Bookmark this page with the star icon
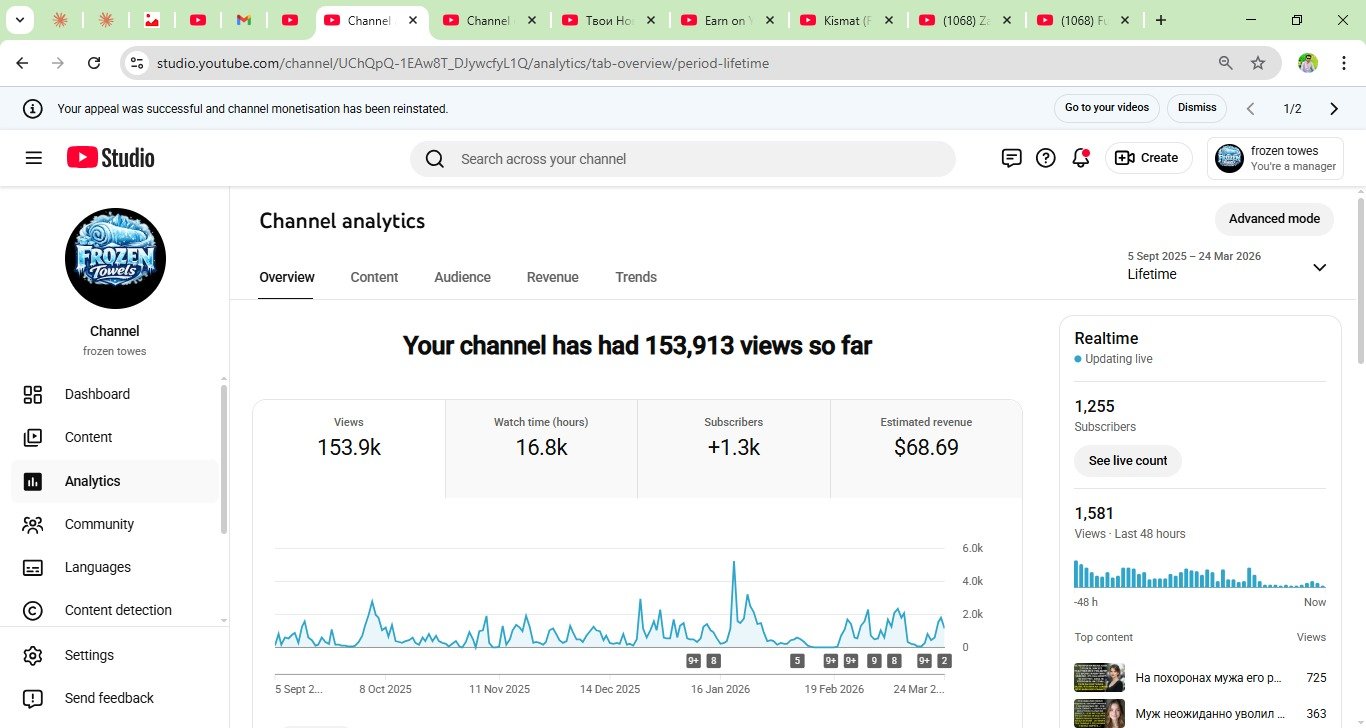 click(1258, 63)
